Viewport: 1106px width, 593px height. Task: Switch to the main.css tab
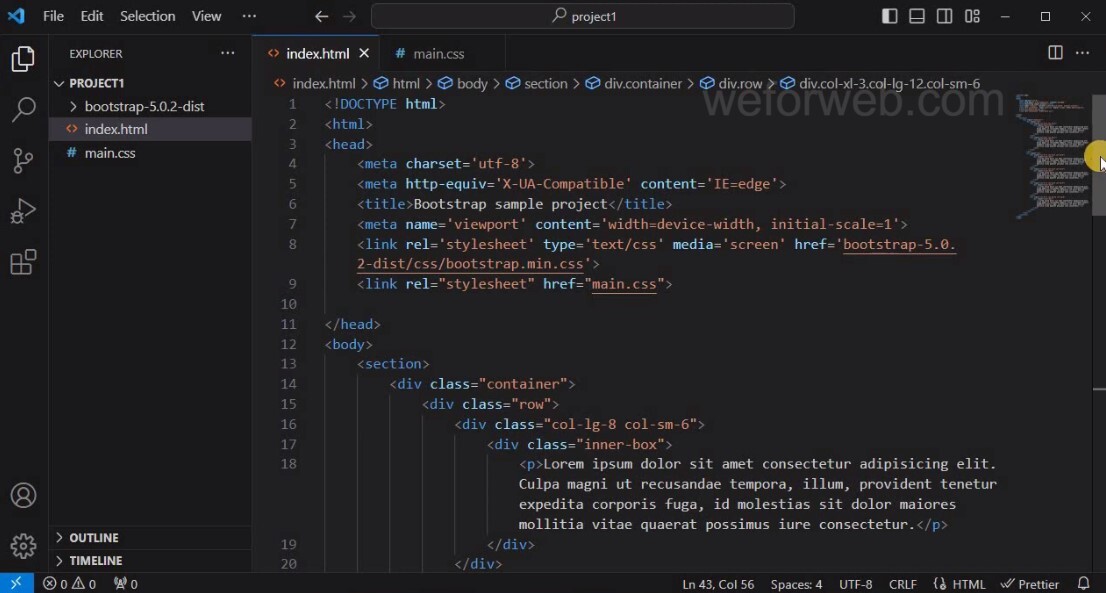[440, 53]
